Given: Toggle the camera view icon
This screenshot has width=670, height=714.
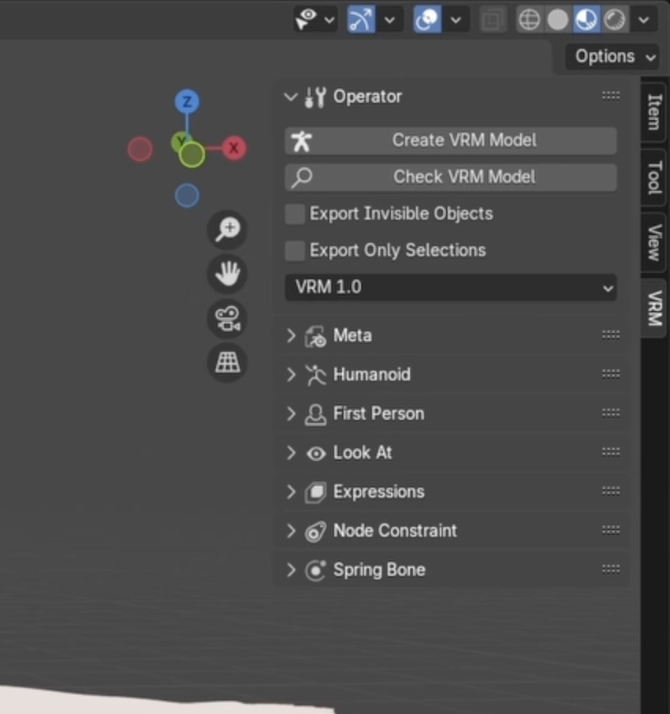Looking at the screenshot, I should coord(228,318).
